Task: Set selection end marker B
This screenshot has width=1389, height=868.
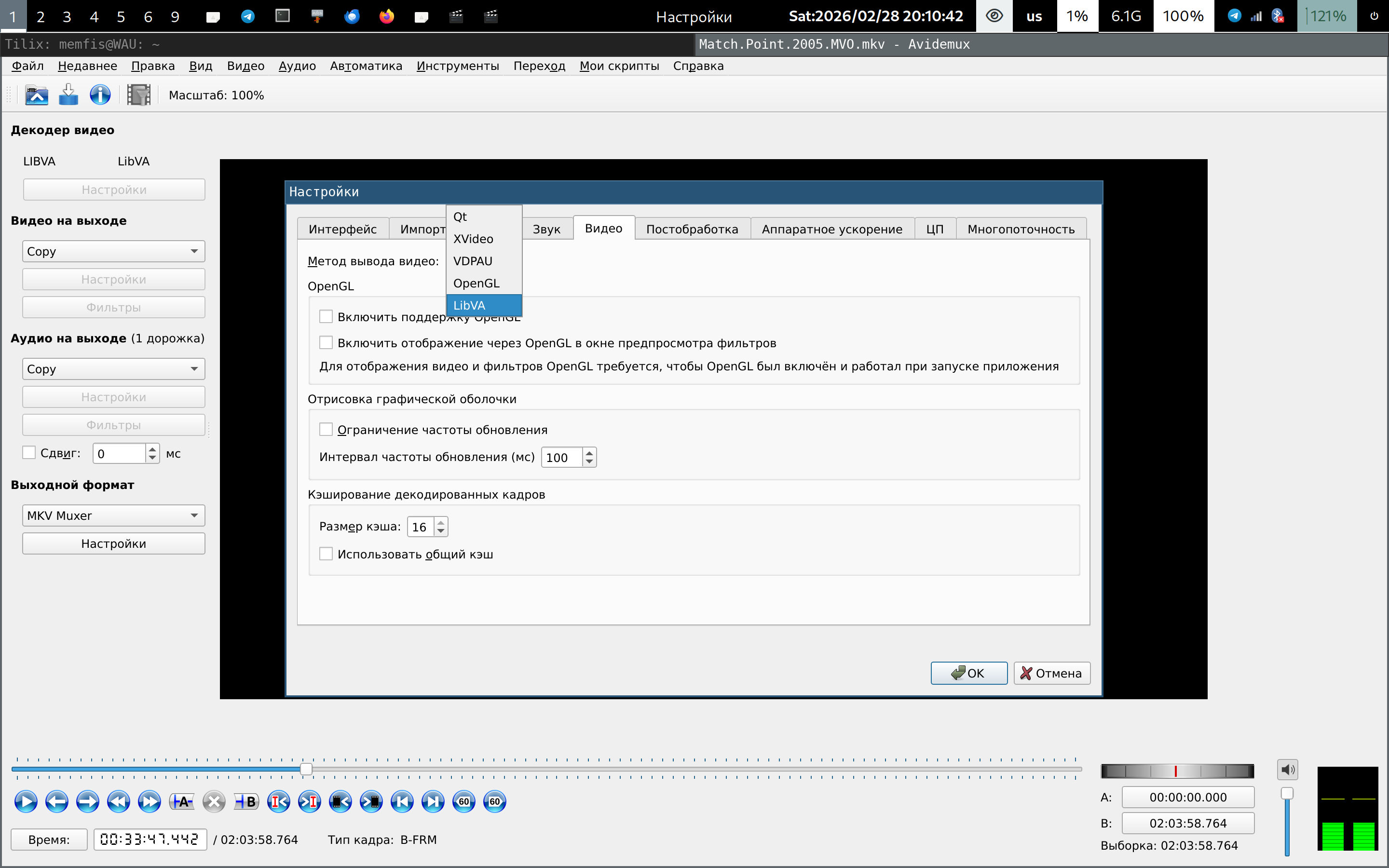Action: pos(246,801)
